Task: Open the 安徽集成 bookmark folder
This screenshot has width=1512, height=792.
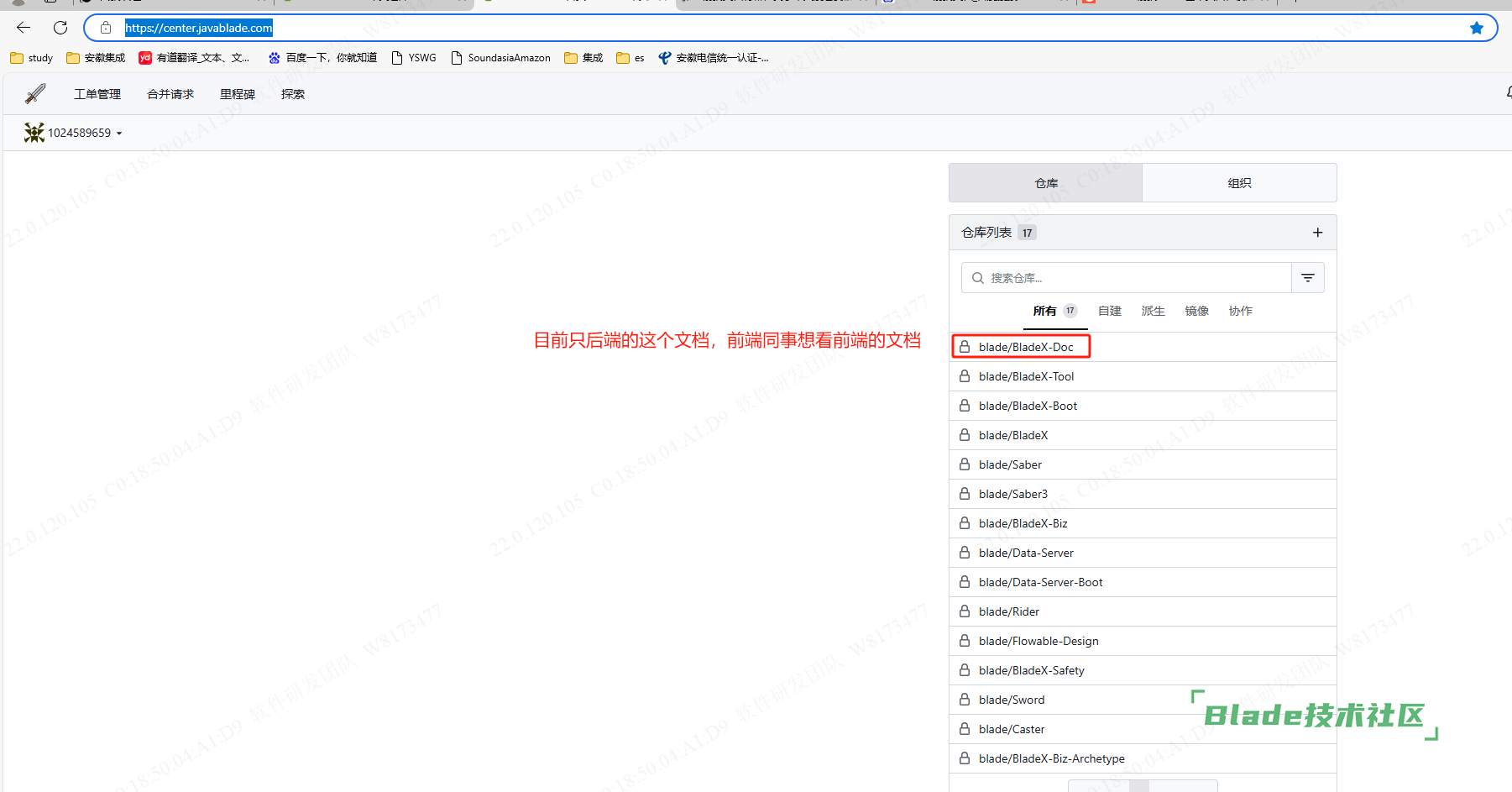Action: coord(96,58)
